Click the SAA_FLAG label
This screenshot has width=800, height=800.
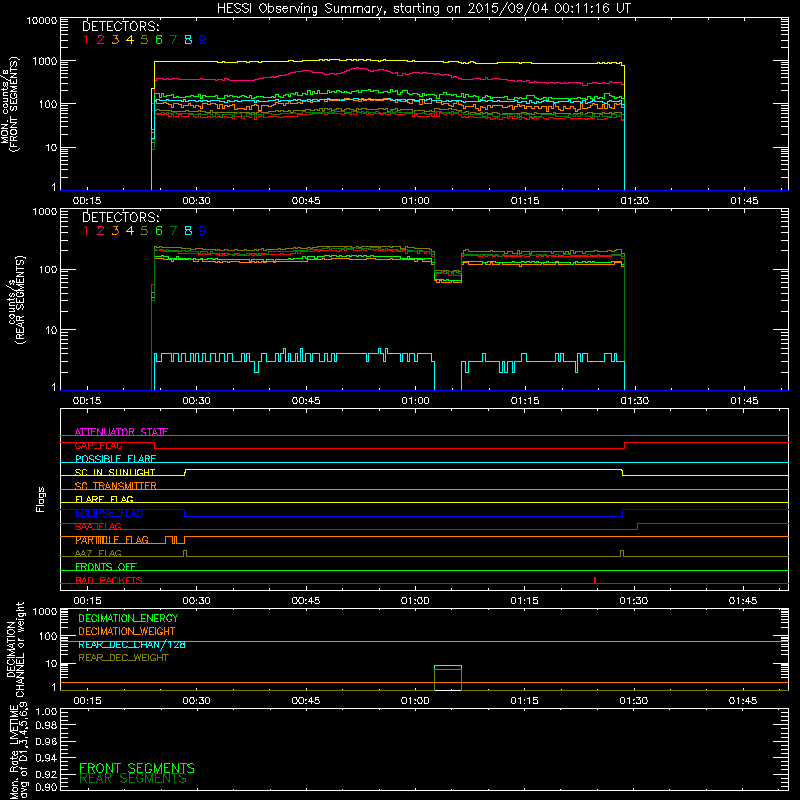click(98, 527)
